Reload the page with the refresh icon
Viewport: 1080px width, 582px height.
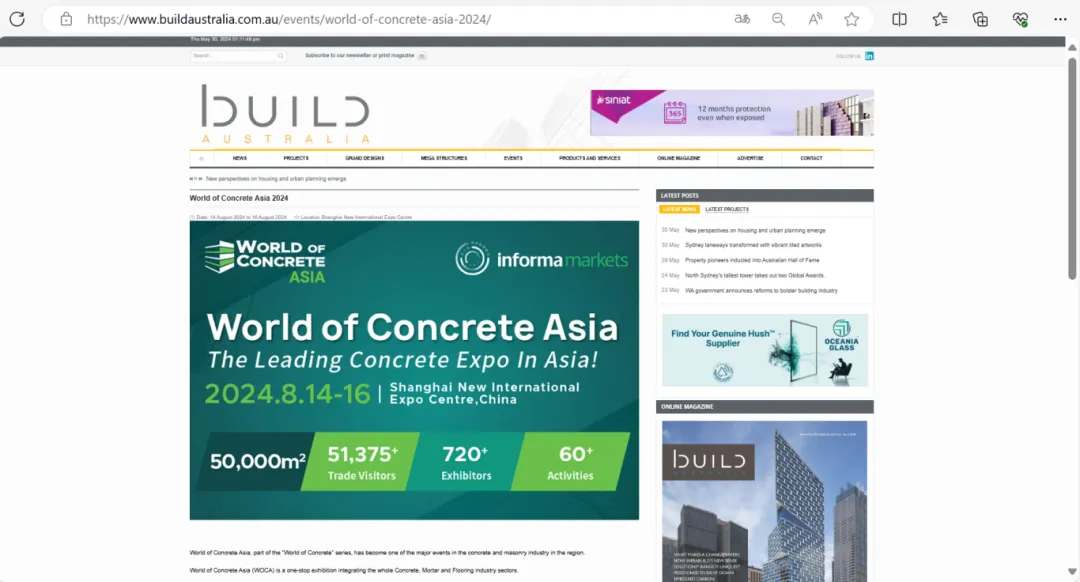click(x=17, y=19)
